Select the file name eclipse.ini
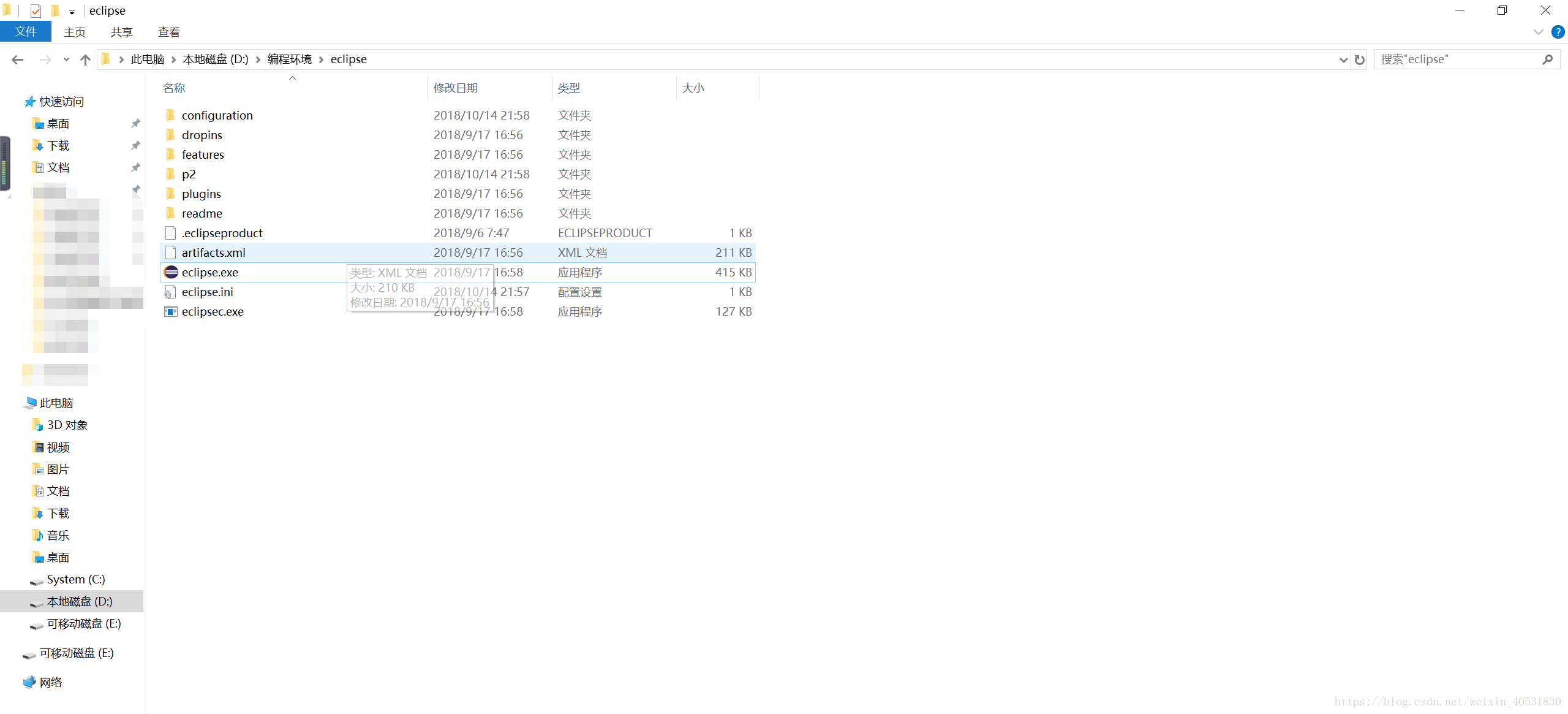This screenshot has width=1568, height=714. pyautogui.click(x=207, y=292)
